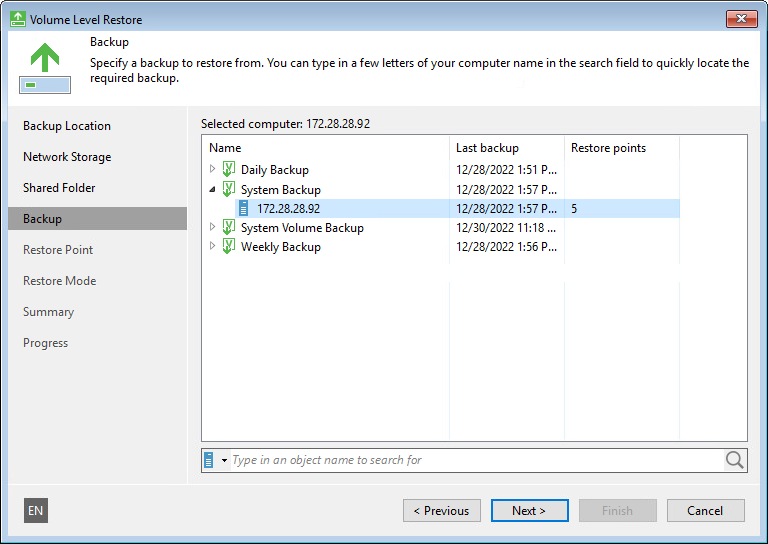Image resolution: width=768 pixels, height=544 pixels.
Task: Select the Progress step
Action: tap(45, 343)
